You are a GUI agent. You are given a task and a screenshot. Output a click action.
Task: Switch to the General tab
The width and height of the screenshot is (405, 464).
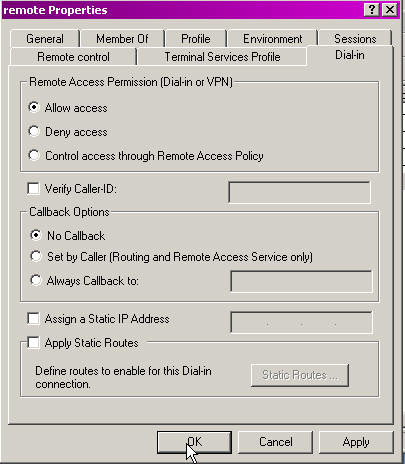pos(45,39)
